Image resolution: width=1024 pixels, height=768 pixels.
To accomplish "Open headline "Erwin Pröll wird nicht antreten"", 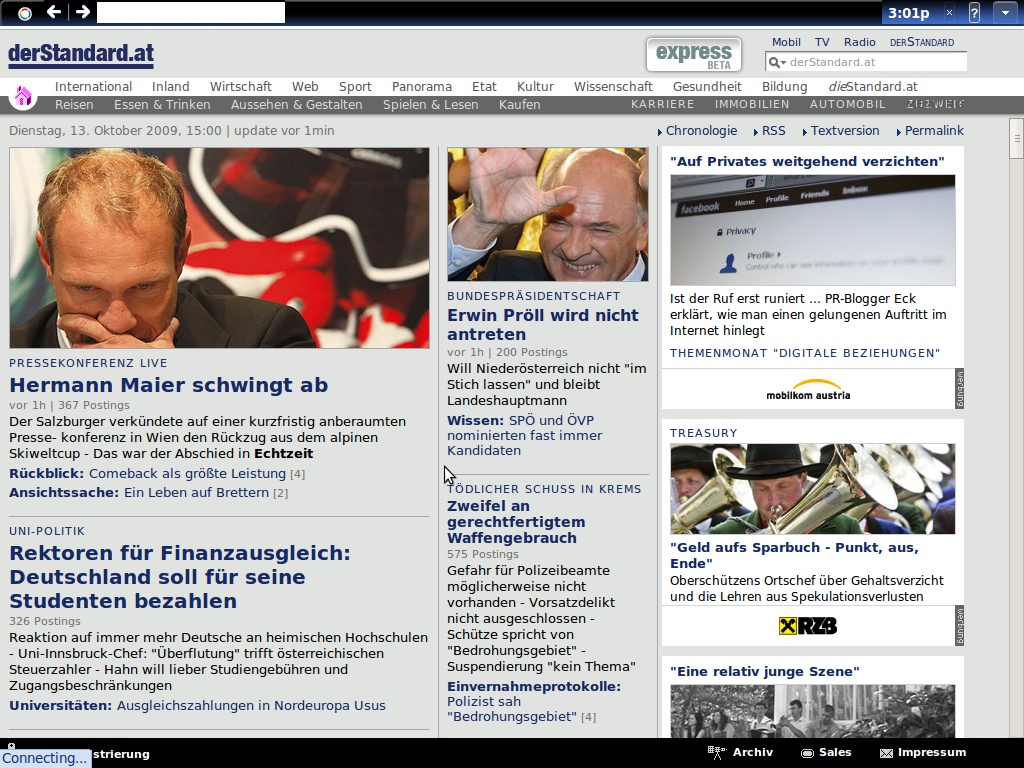I will pyautogui.click(x=543, y=325).
